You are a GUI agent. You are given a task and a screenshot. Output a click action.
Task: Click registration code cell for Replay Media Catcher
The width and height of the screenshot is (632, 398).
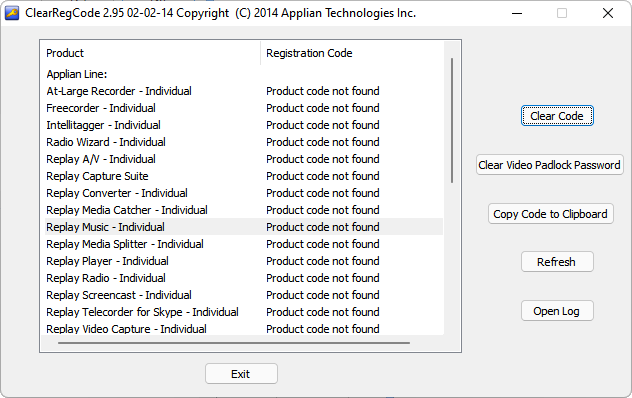[x=323, y=210]
